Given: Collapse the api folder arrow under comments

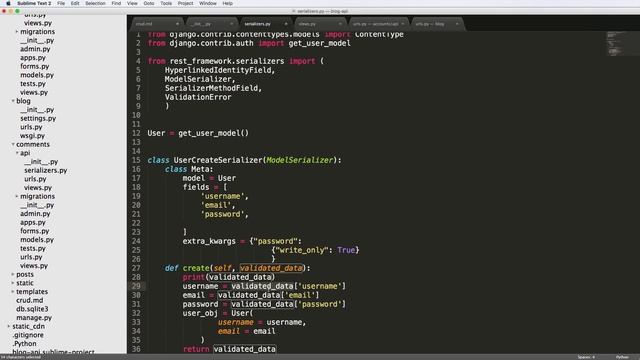Looking at the screenshot, I should pos(17,153).
